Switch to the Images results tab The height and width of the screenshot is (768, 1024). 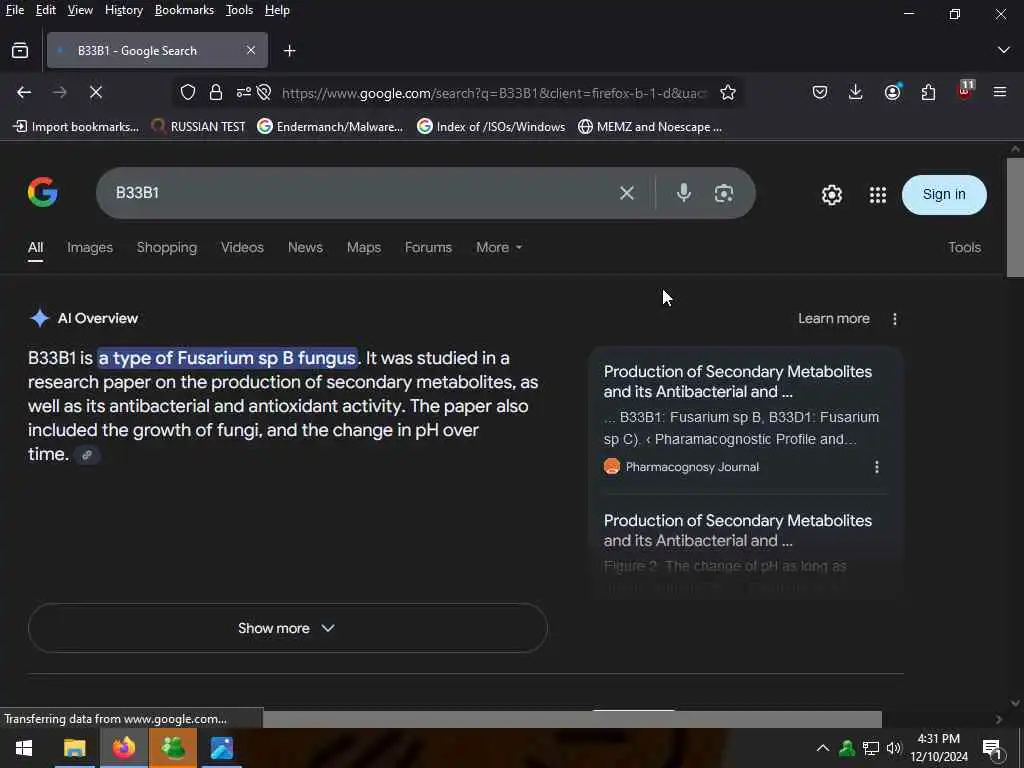coord(90,248)
